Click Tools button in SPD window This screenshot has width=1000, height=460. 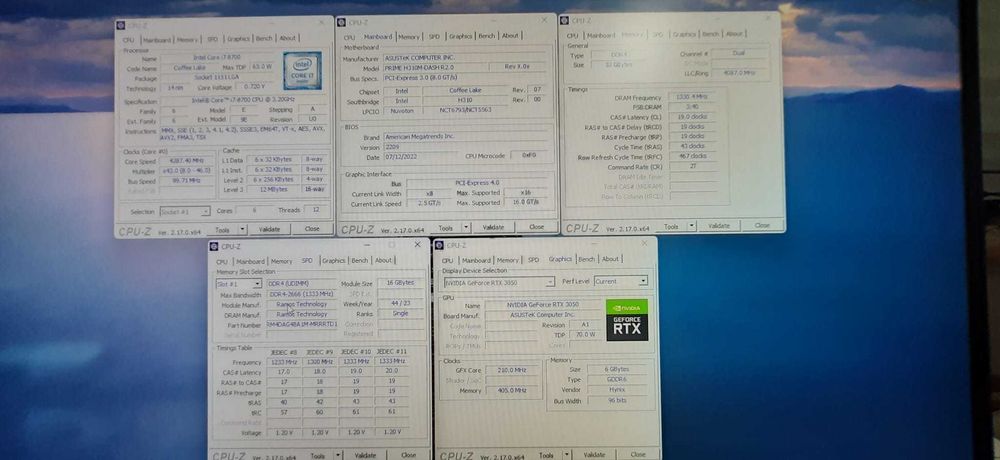(x=318, y=455)
